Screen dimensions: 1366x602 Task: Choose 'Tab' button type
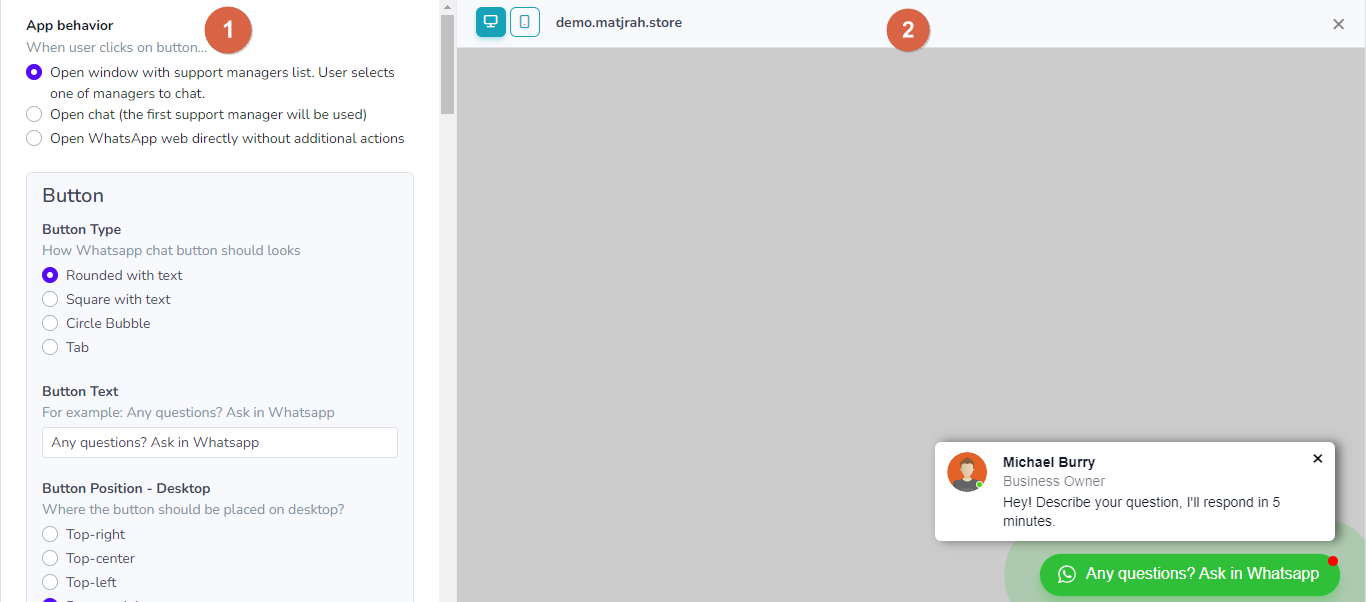[x=50, y=347]
